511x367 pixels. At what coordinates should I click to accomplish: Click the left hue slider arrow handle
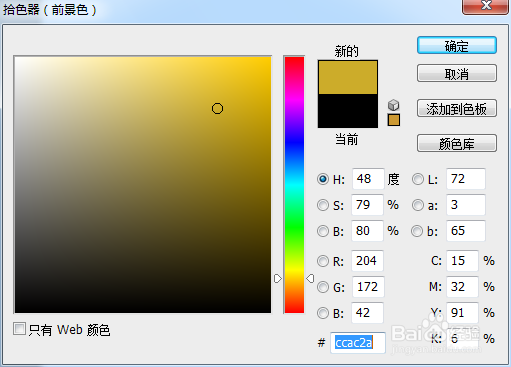tap(278, 278)
